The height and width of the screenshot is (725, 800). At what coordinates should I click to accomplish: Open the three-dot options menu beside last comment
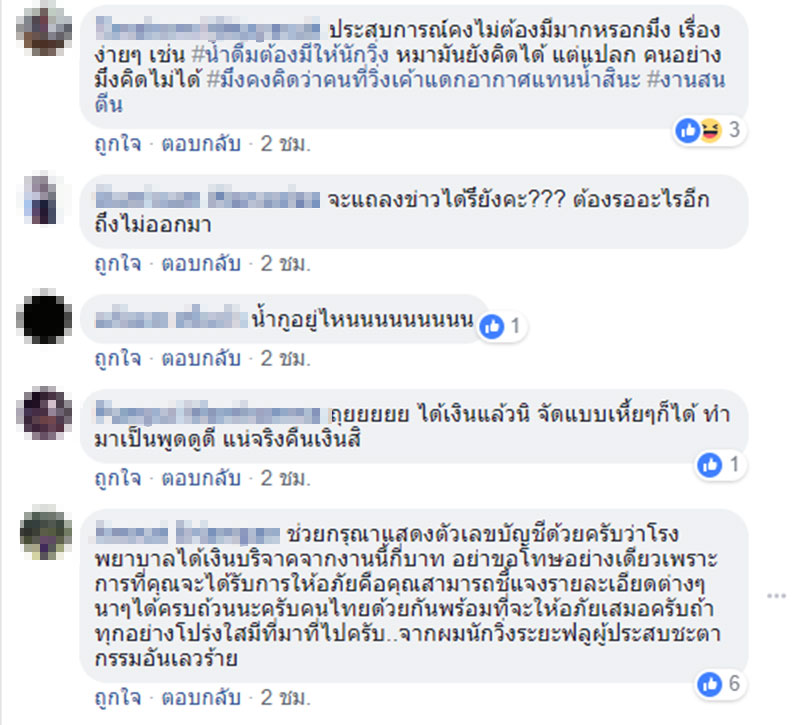pyautogui.click(x=776, y=596)
